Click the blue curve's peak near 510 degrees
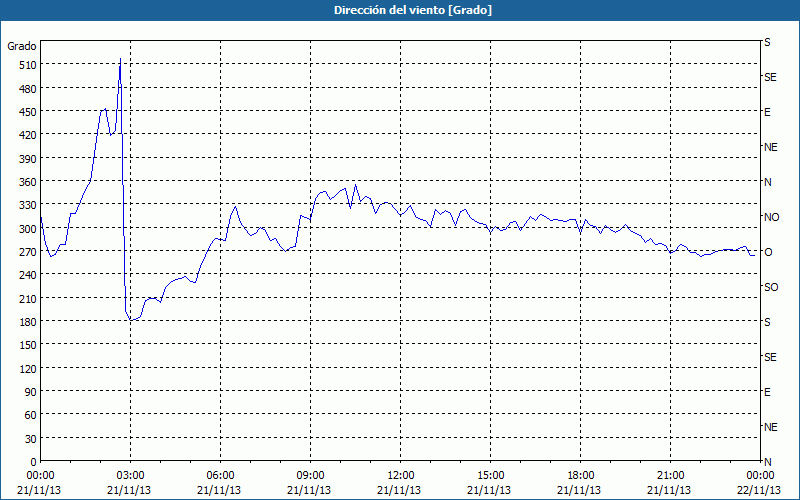 tap(120, 59)
